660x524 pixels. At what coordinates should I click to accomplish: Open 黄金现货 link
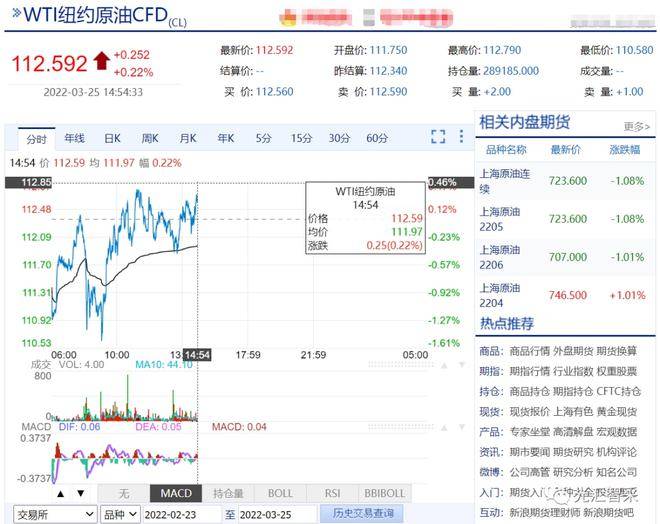click(x=617, y=412)
